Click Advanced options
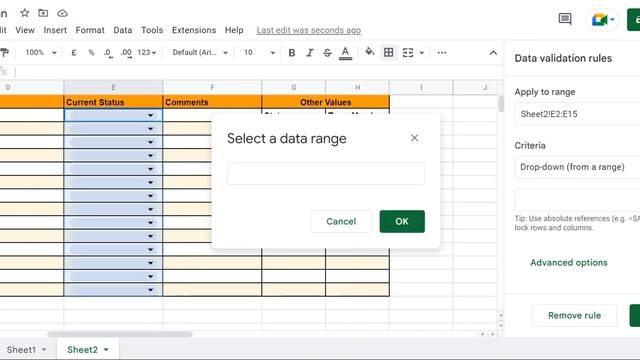This screenshot has width=640, height=360. click(x=569, y=263)
